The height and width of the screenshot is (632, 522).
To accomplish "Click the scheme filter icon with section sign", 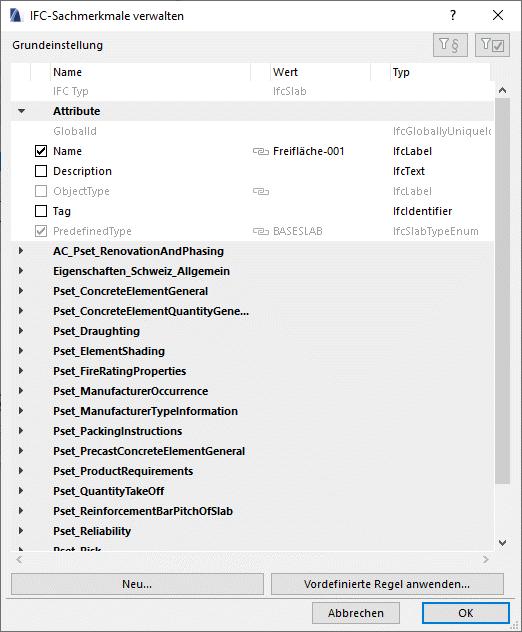I will 450,45.
